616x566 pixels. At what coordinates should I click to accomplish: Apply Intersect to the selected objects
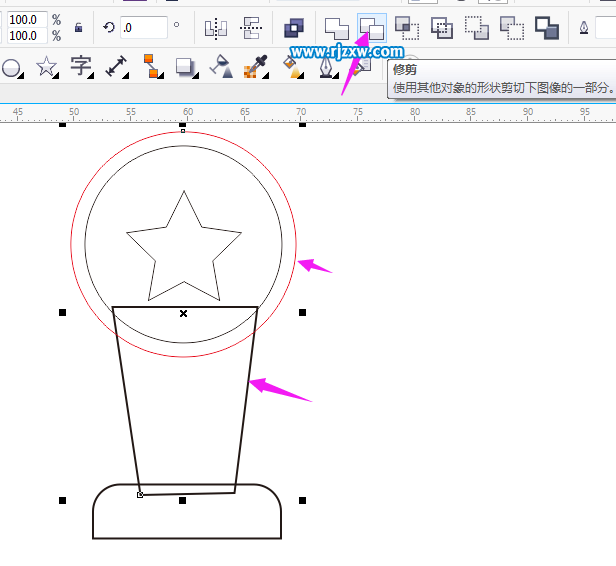pyautogui.click(x=407, y=27)
